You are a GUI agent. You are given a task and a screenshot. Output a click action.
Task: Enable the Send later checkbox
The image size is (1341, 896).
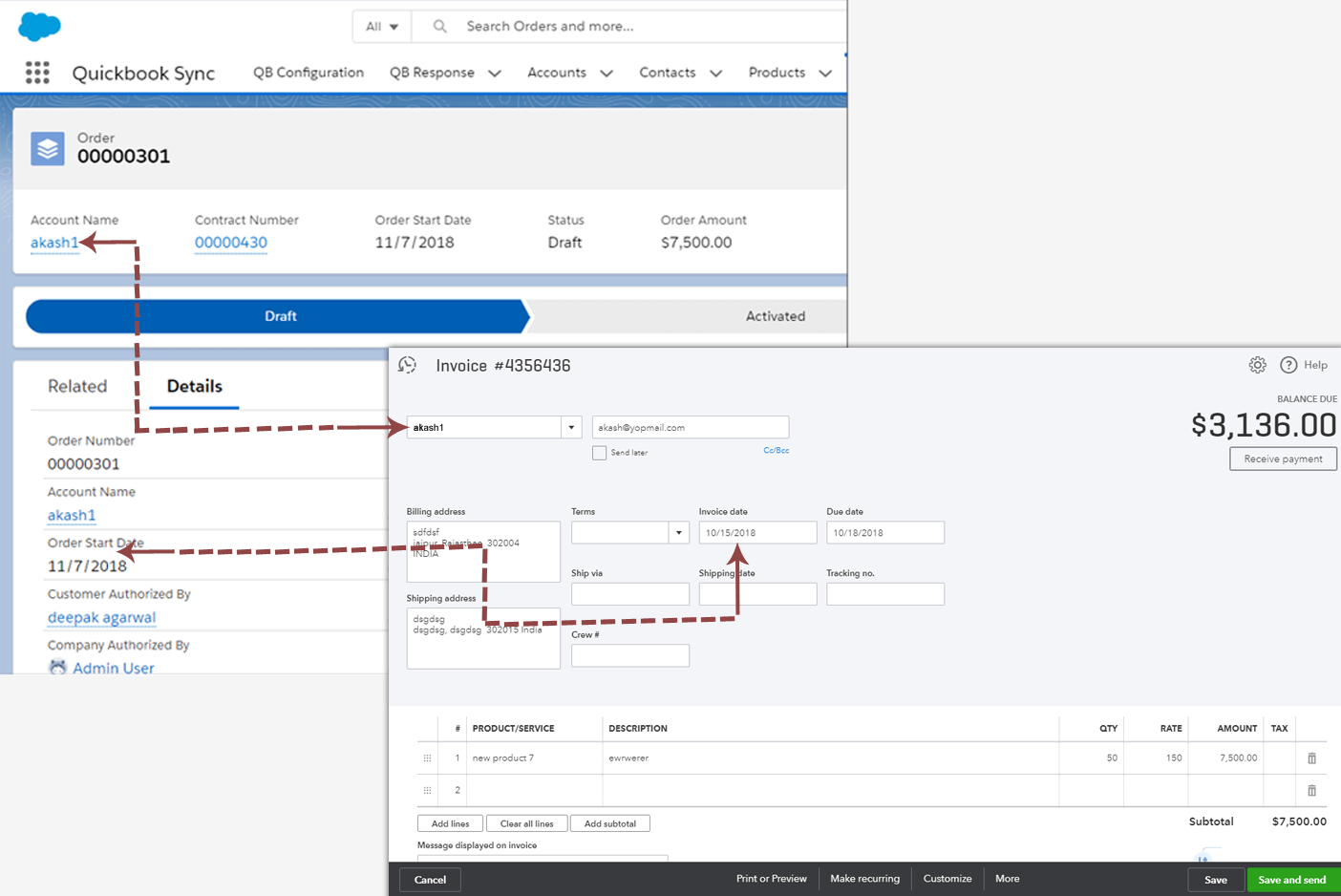tap(600, 453)
